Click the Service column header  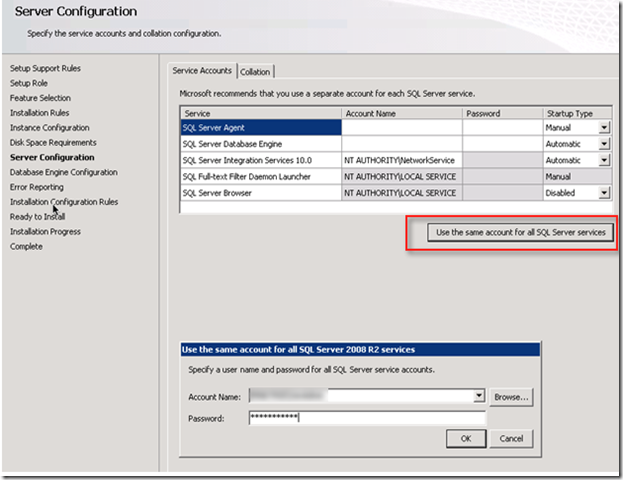pos(261,113)
